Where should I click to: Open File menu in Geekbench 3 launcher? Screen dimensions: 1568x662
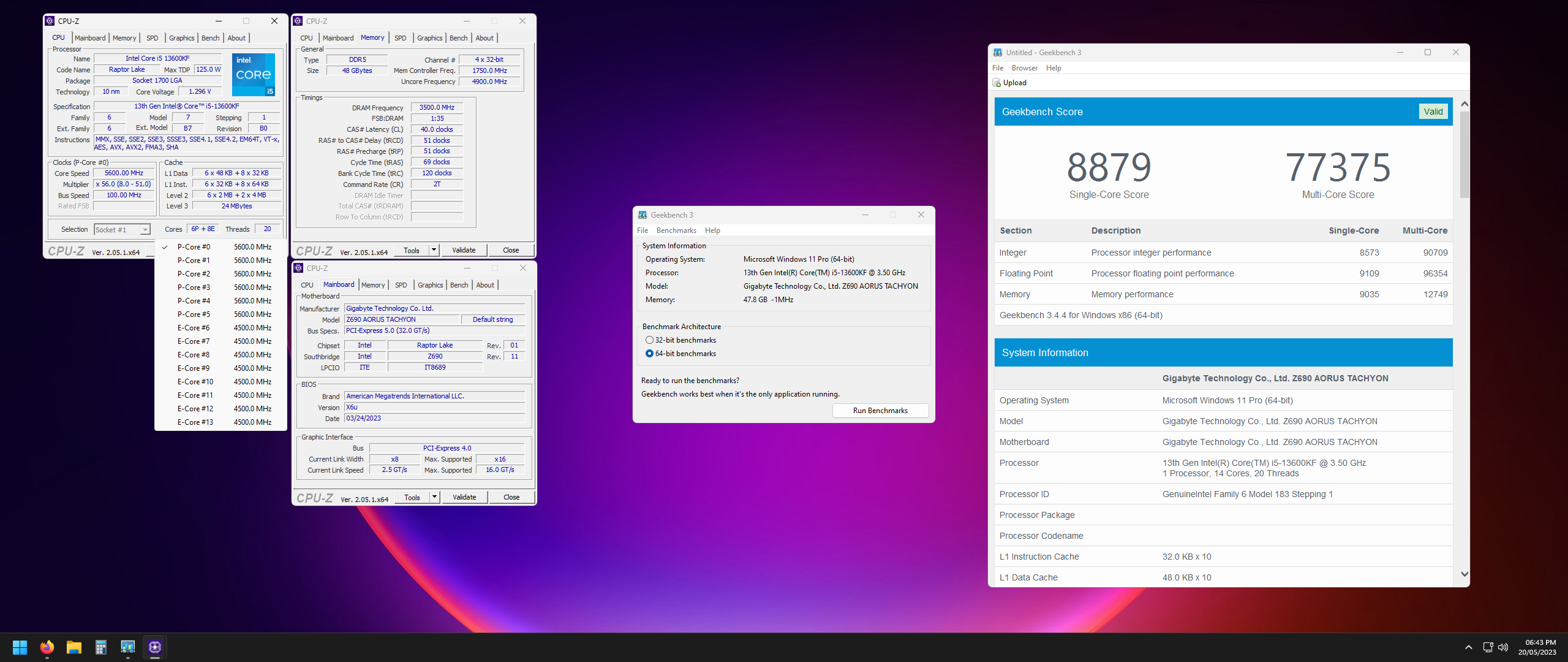643,230
